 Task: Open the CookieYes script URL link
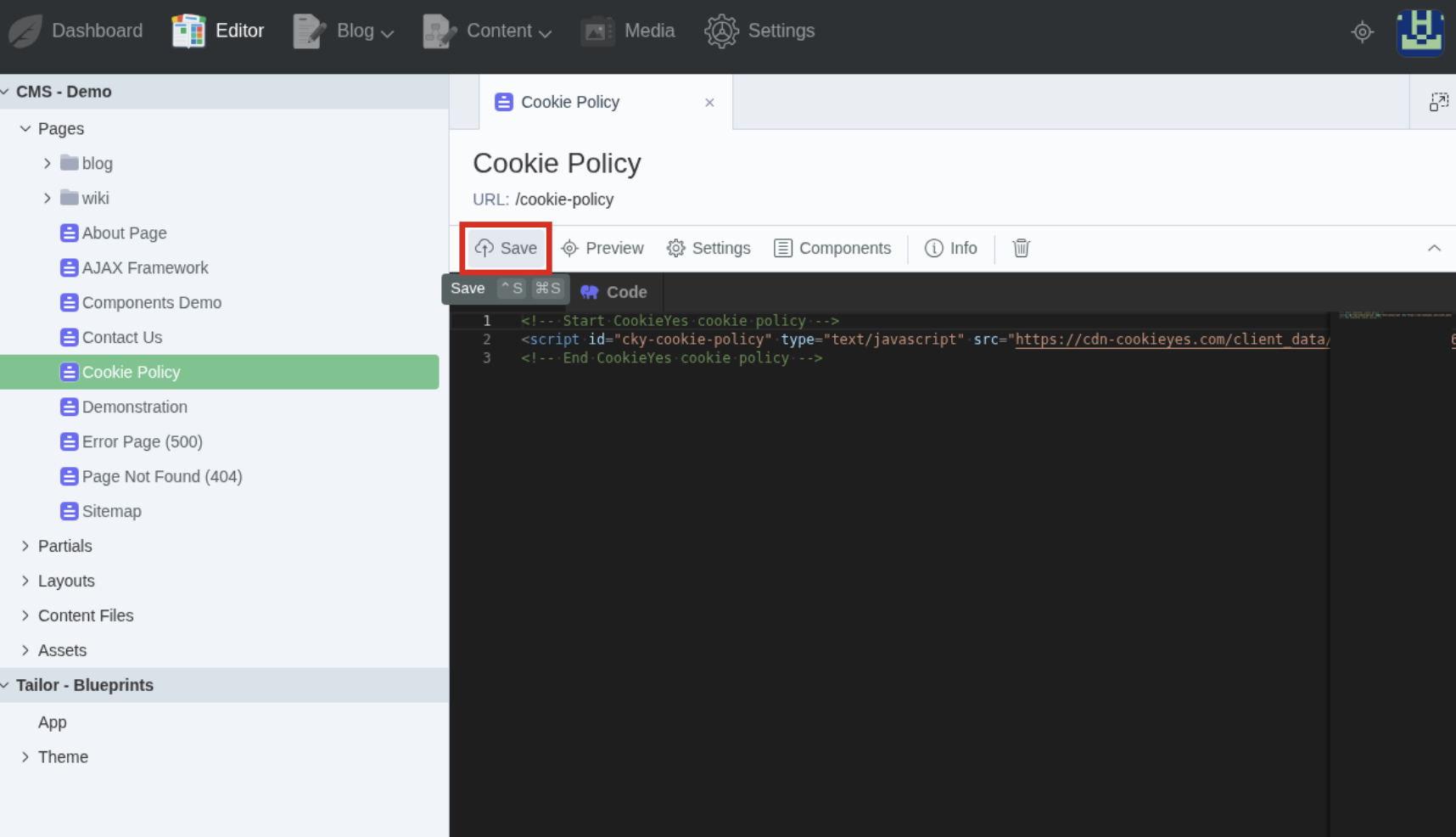(x=1172, y=340)
